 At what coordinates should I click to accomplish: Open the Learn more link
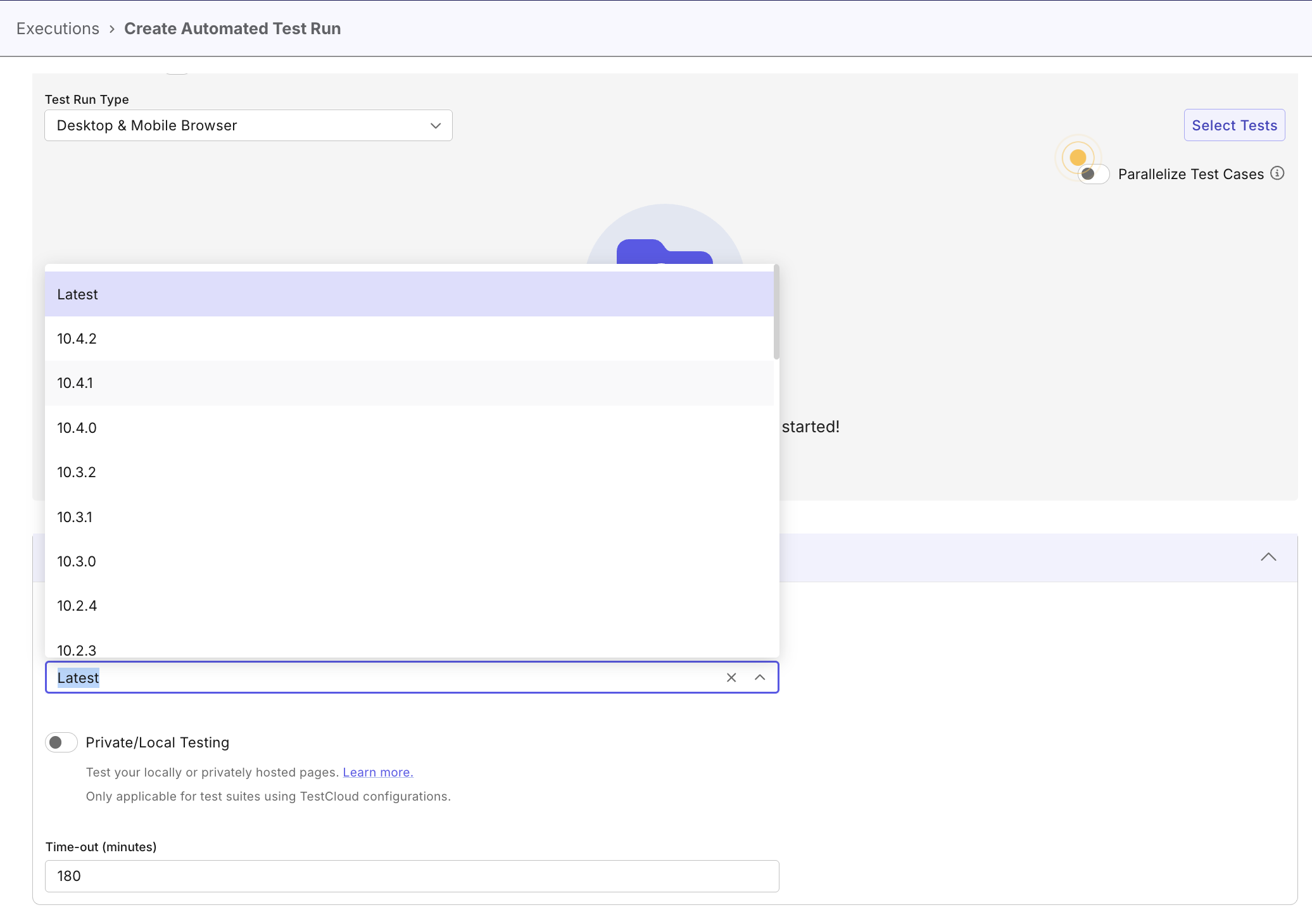click(377, 772)
